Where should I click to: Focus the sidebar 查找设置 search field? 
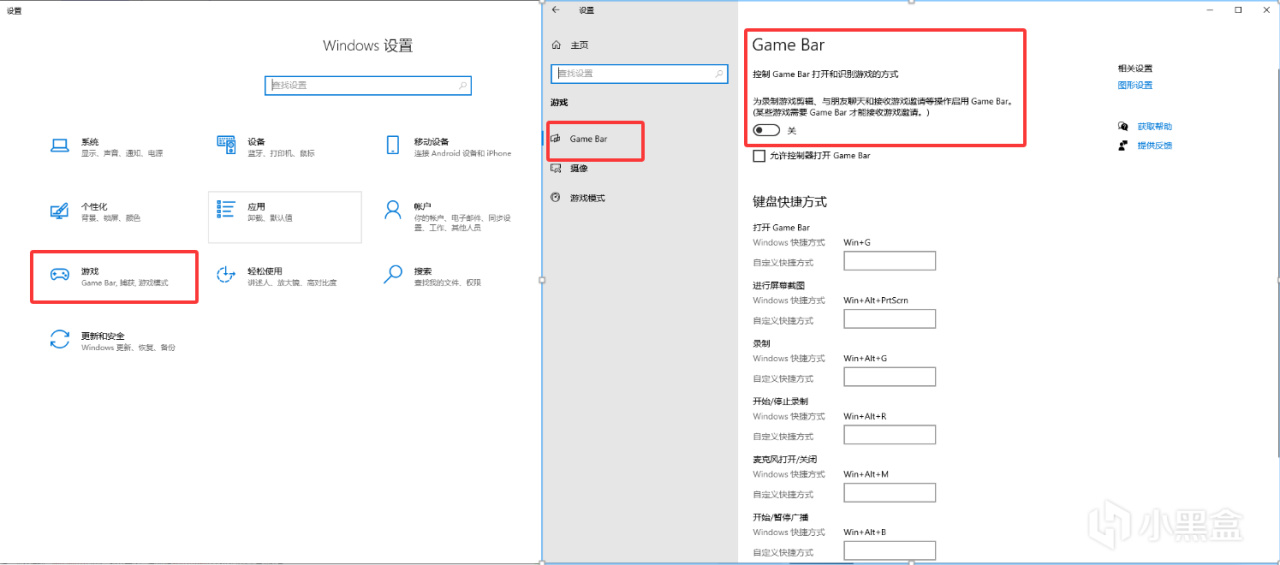point(639,73)
